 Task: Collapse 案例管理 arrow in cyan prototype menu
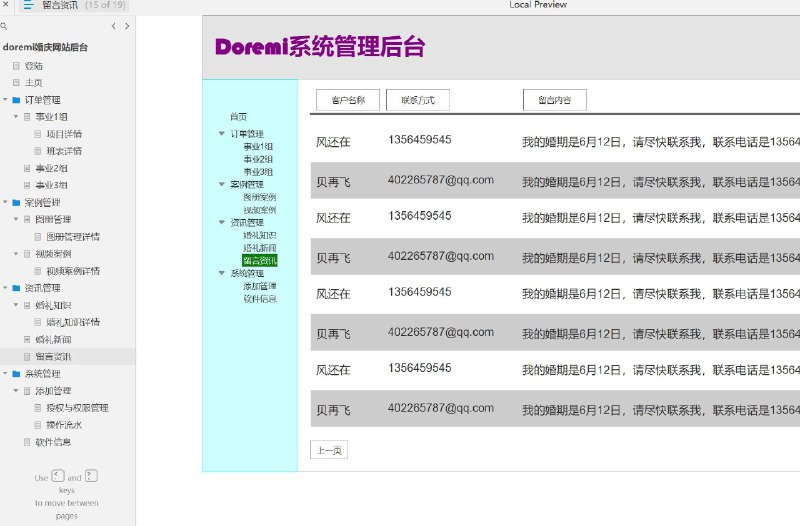pyautogui.click(x=221, y=184)
